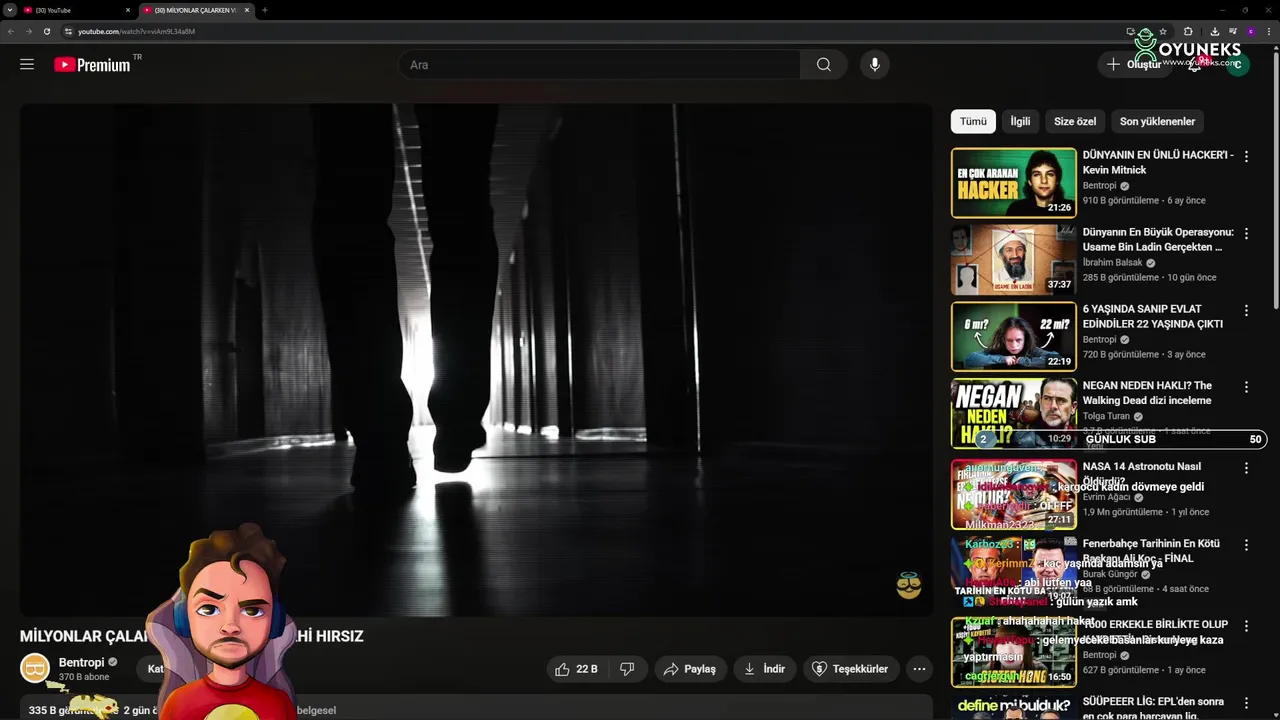Viewport: 1280px width, 720px height.
Task: Click the İndir download button
Action: click(x=765, y=669)
